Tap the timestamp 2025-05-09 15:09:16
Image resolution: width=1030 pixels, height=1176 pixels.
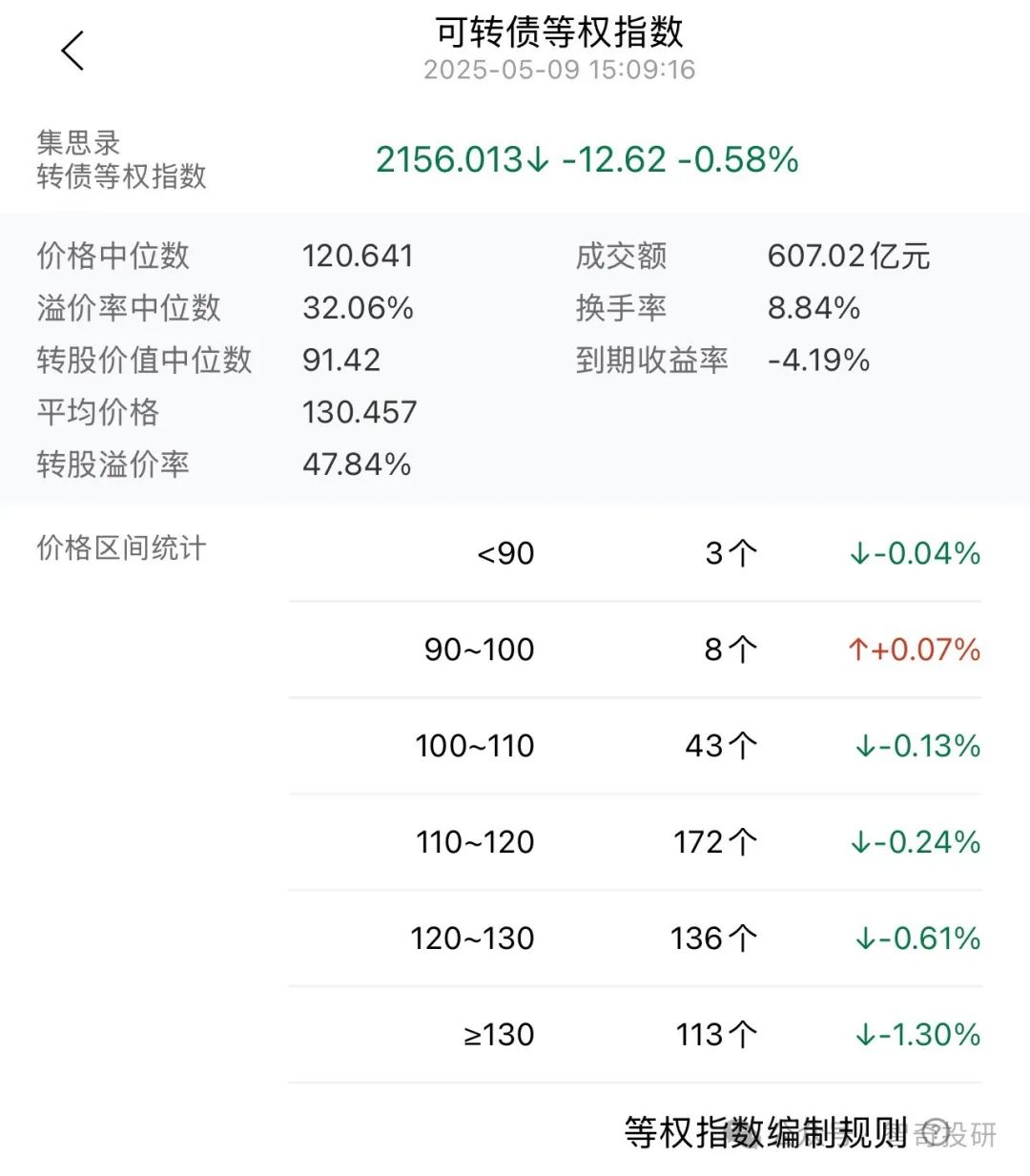561,69
